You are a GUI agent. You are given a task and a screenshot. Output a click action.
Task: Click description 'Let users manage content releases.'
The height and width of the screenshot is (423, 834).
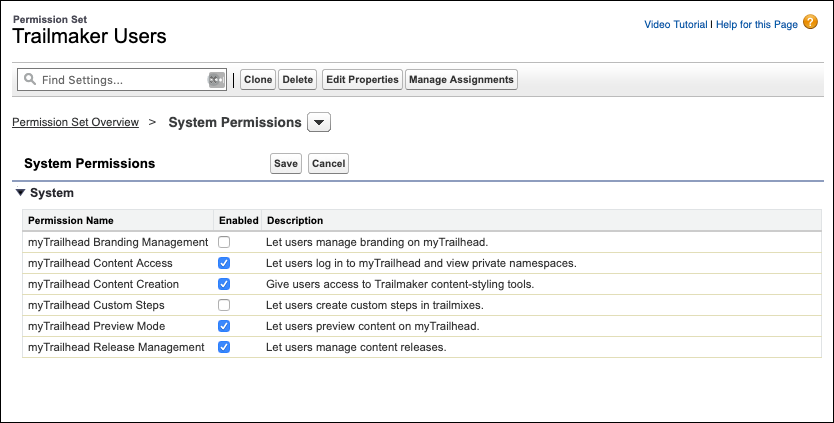356,347
